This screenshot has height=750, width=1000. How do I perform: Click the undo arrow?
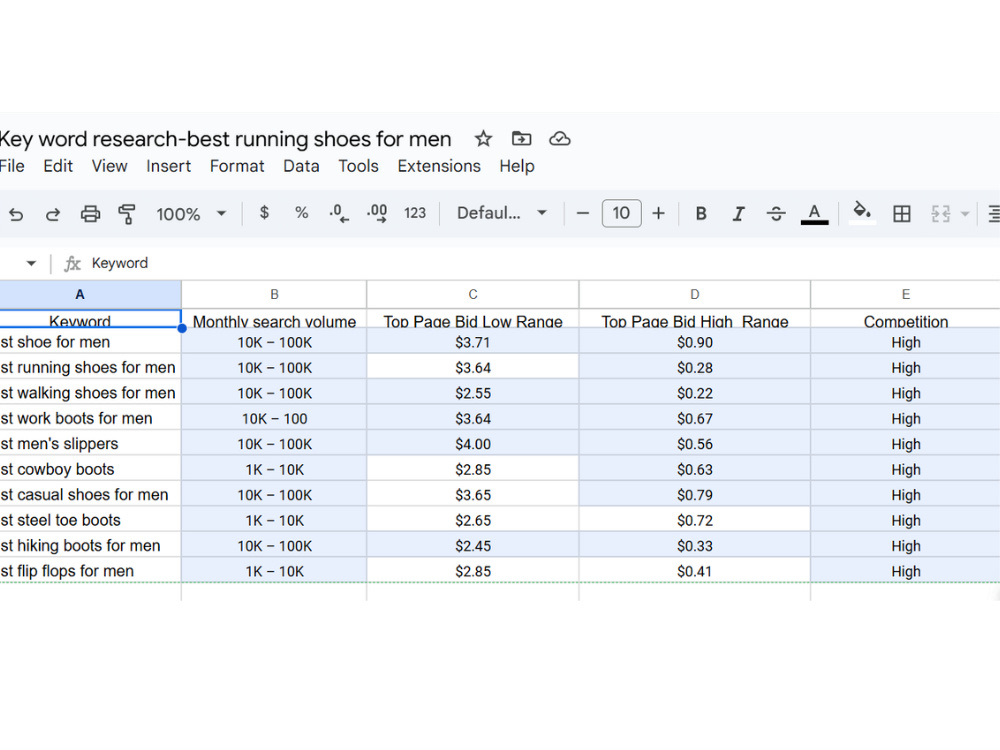16,214
